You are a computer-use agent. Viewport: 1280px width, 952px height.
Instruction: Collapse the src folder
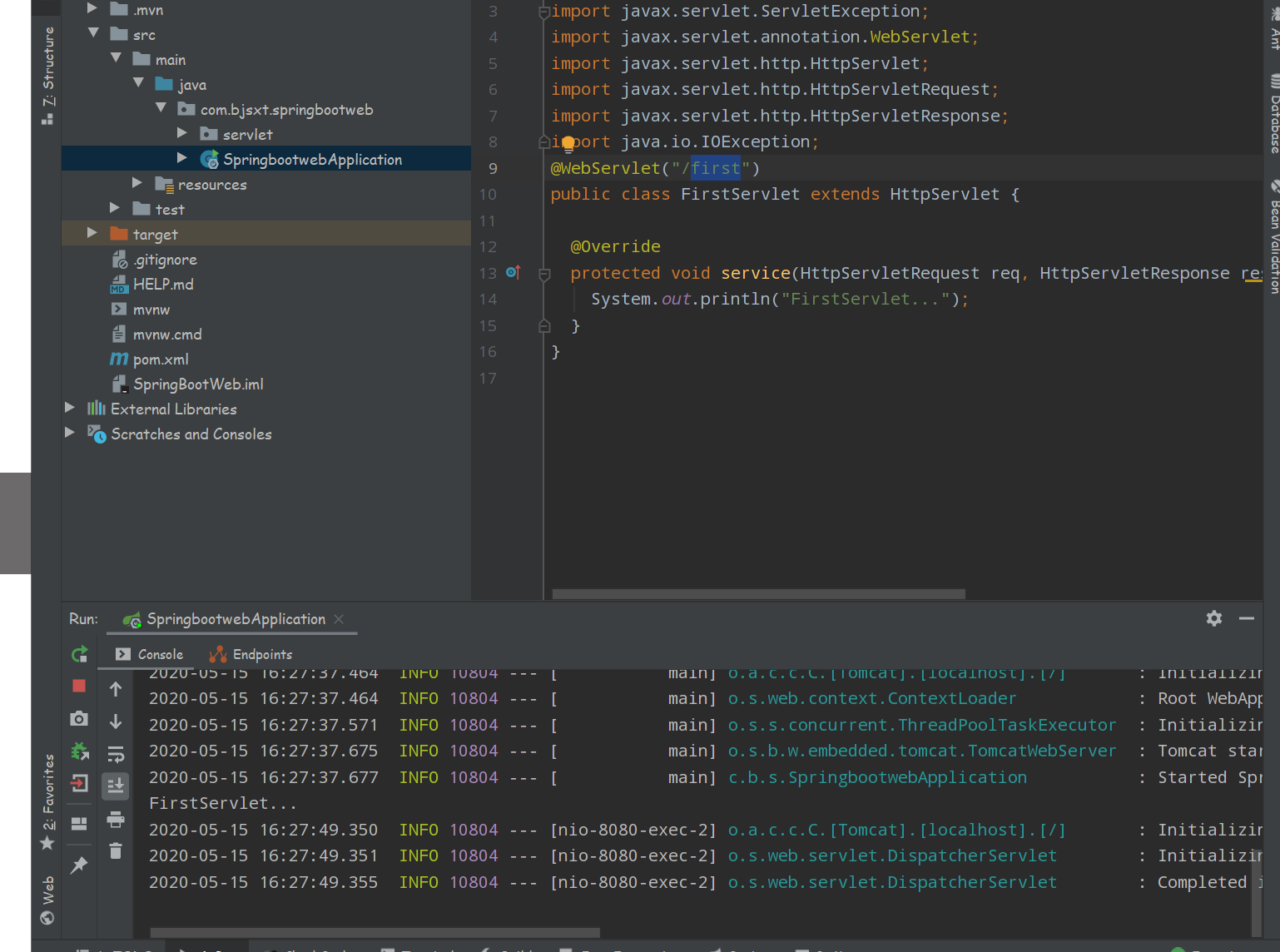[x=93, y=33]
